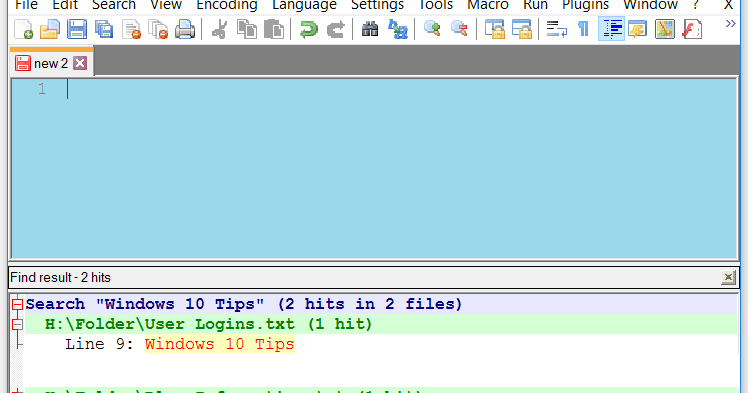Open the ? help menu
The height and width of the screenshot is (393, 748).
(x=696, y=5)
